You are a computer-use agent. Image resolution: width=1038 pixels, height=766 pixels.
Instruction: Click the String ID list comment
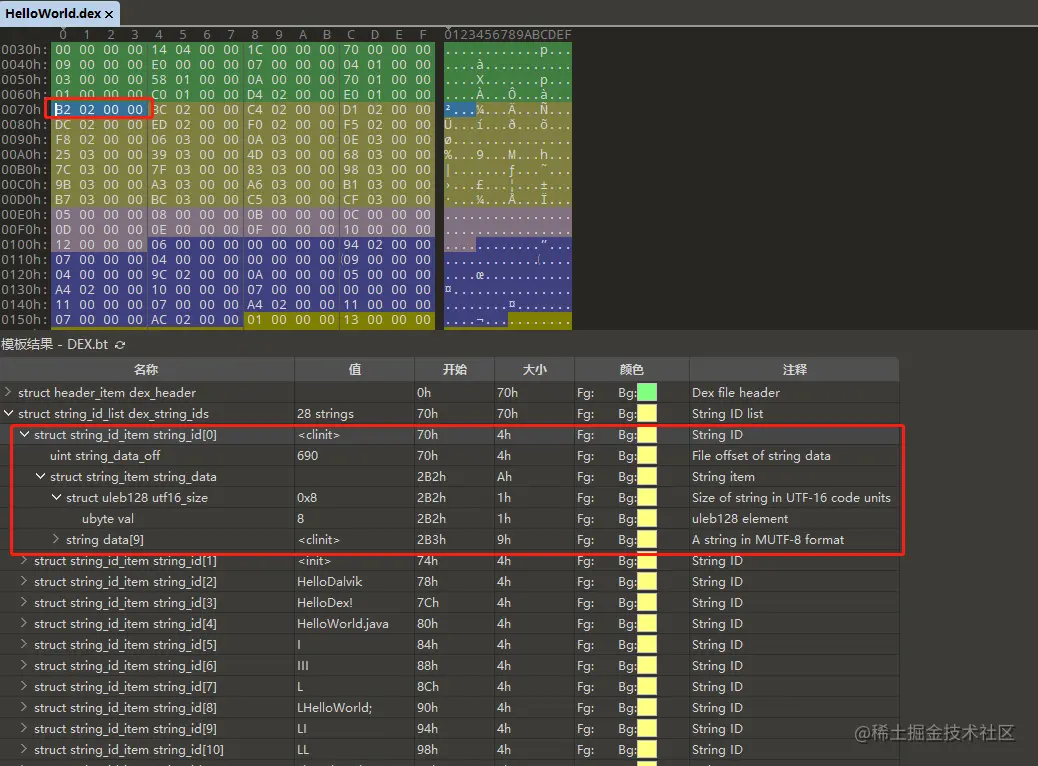click(728, 414)
